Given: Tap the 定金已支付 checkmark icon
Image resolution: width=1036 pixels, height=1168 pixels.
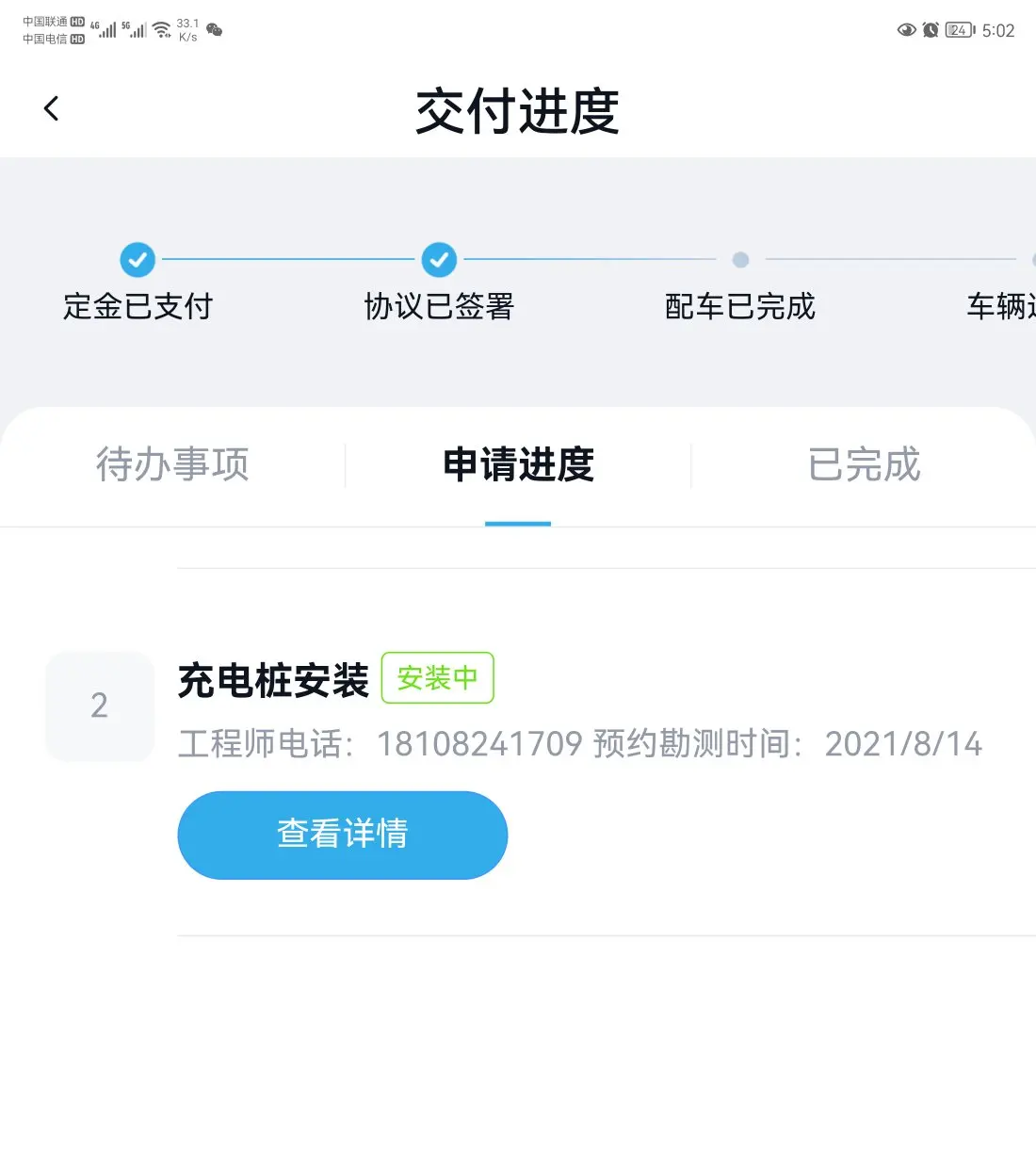Looking at the screenshot, I should pos(138,259).
